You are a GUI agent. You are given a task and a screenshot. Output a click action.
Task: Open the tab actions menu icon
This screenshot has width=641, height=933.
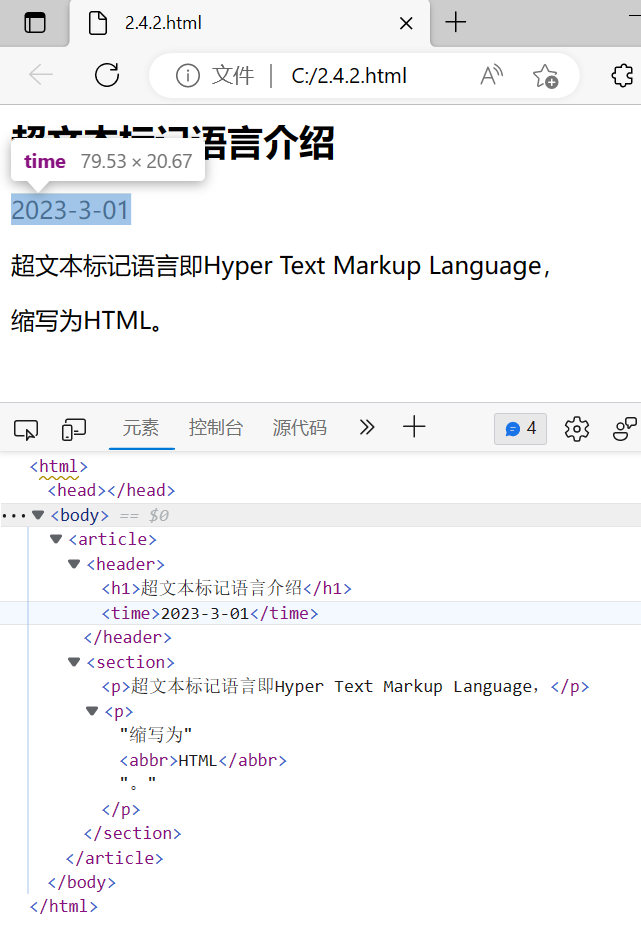[35, 23]
